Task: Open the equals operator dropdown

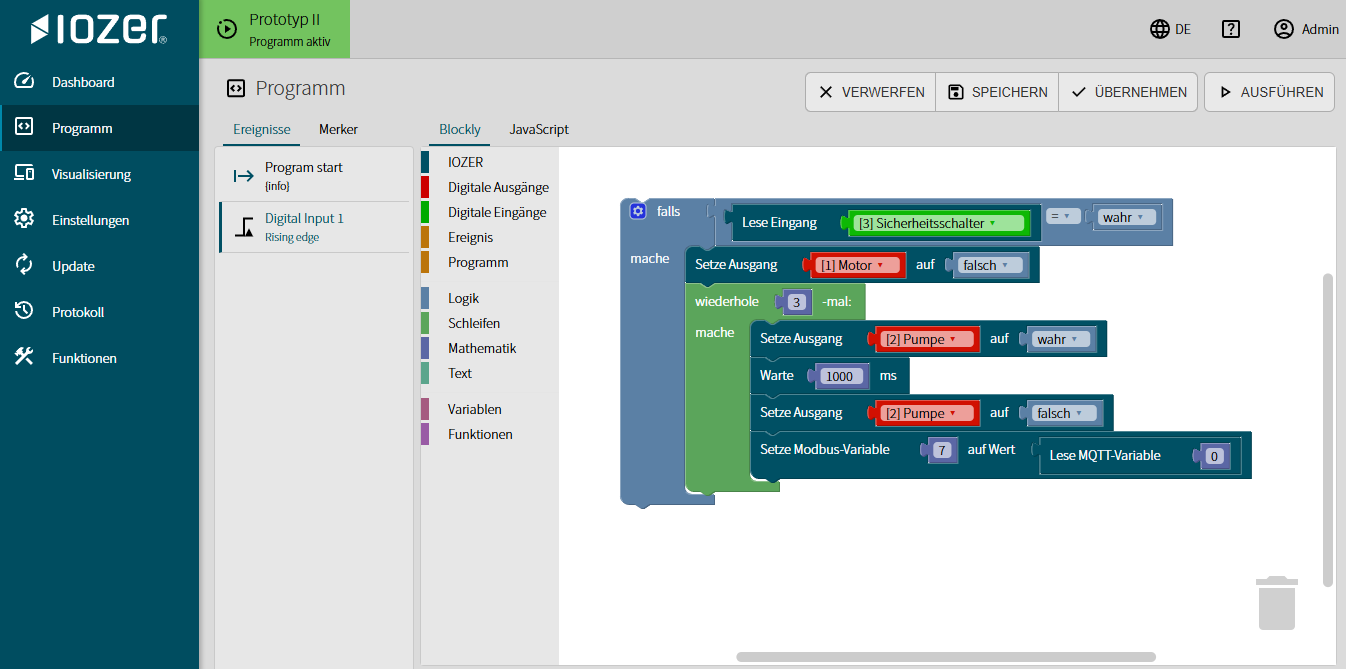Action: pos(1059,216)
